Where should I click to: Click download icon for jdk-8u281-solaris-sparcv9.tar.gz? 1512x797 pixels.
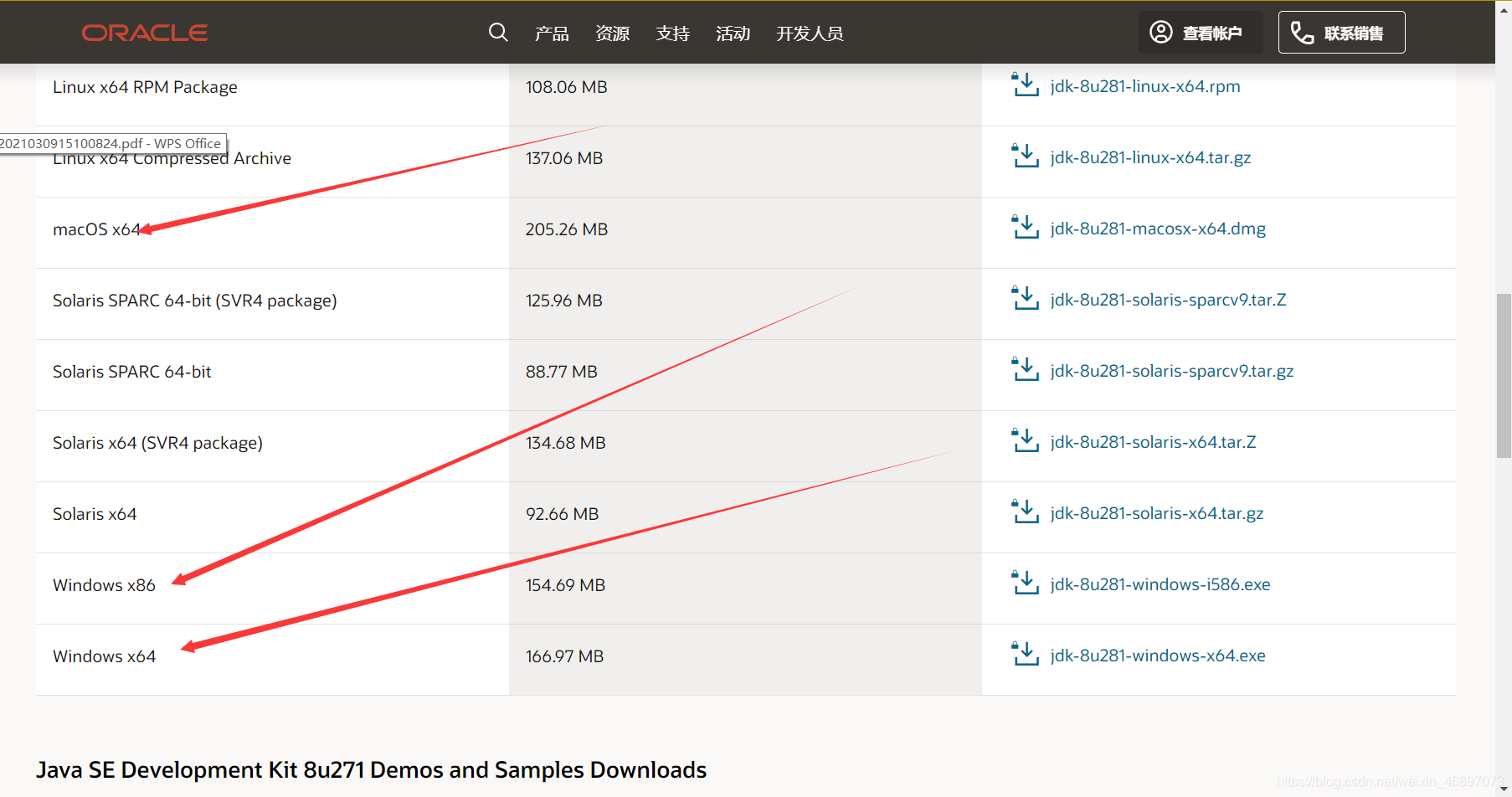1026,369
